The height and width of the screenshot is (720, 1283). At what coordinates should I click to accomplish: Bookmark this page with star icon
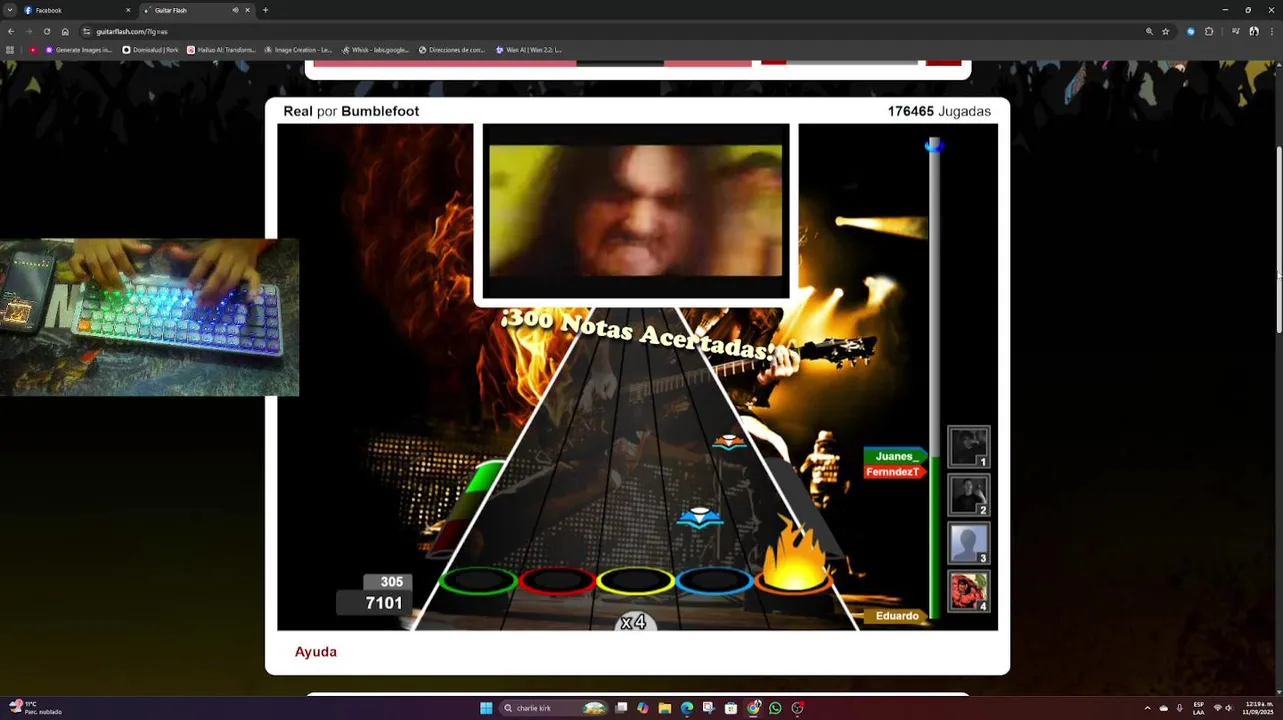point(1165,31)
